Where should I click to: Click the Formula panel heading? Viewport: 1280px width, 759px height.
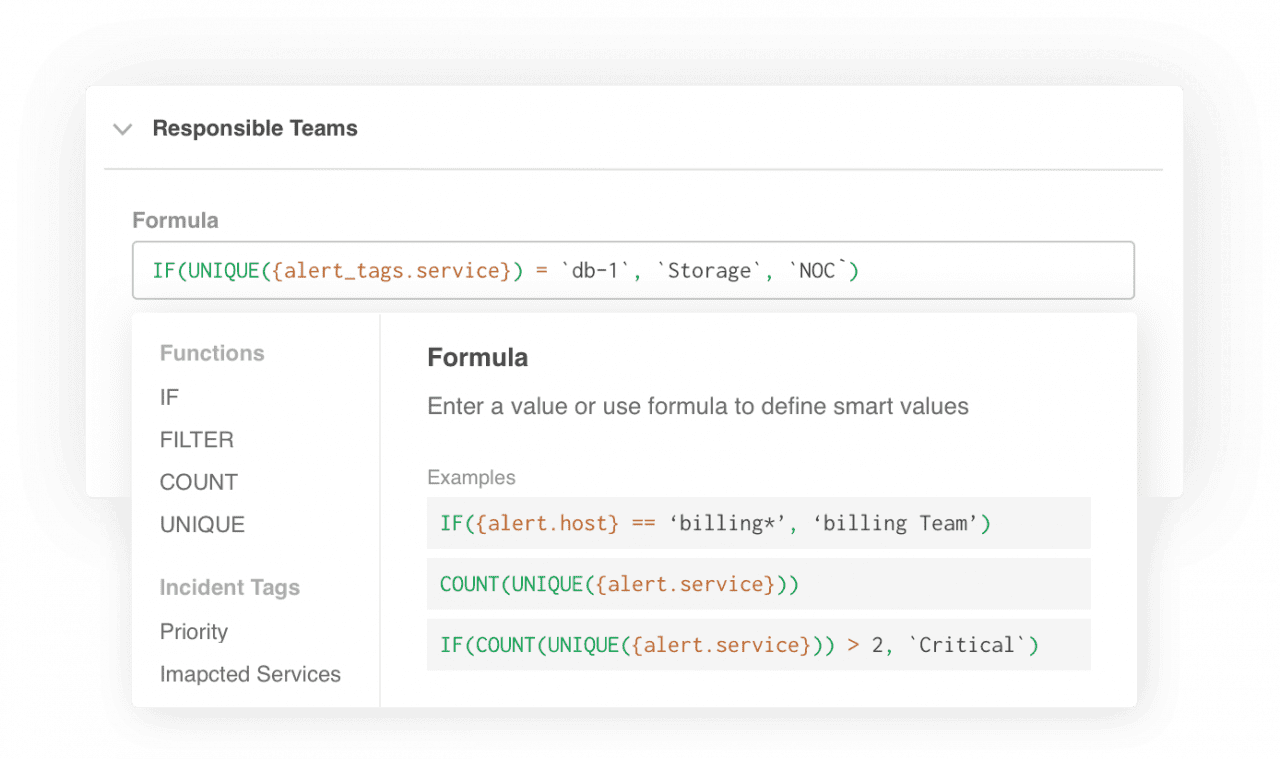(477, 357)
